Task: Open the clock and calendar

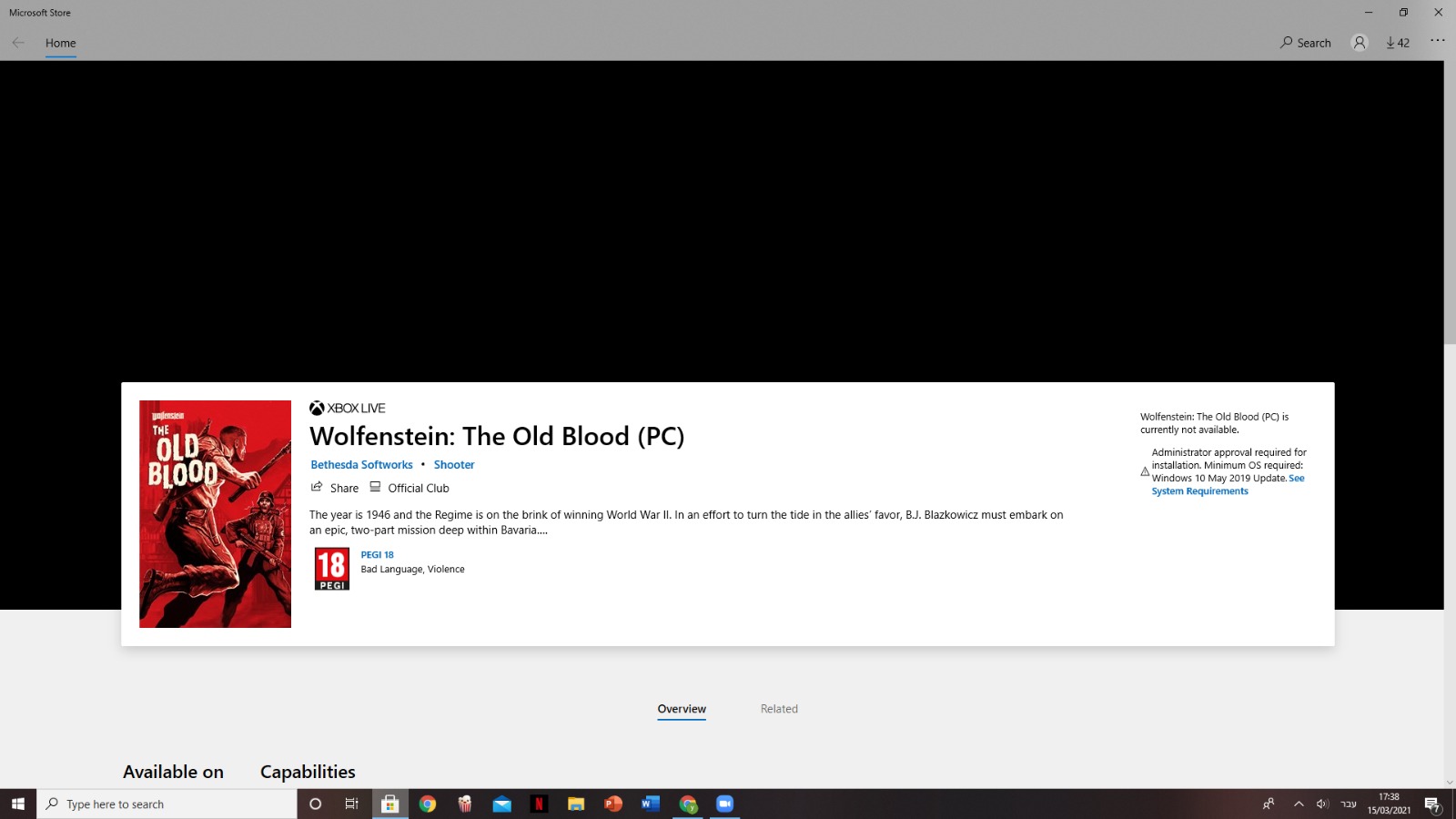Action: (1389, 804)
